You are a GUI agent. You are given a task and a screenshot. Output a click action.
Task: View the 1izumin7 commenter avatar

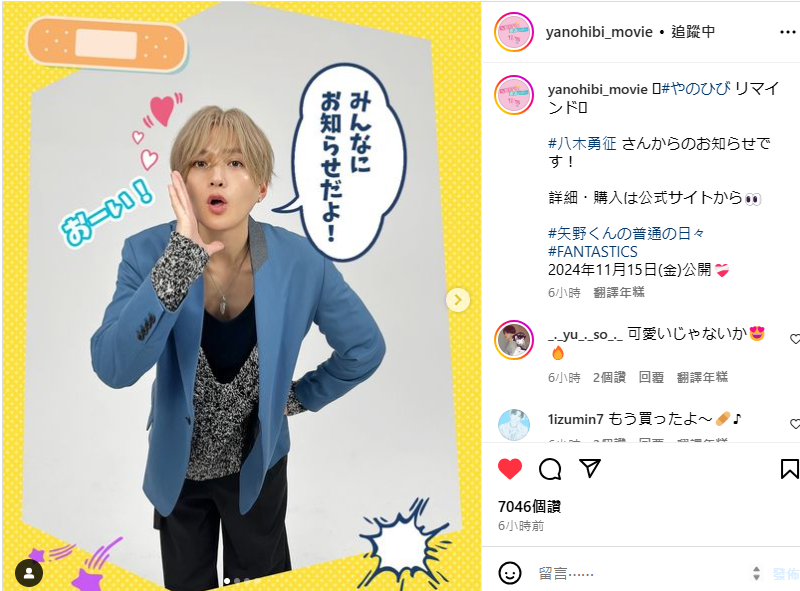click(x=514, y=424)
